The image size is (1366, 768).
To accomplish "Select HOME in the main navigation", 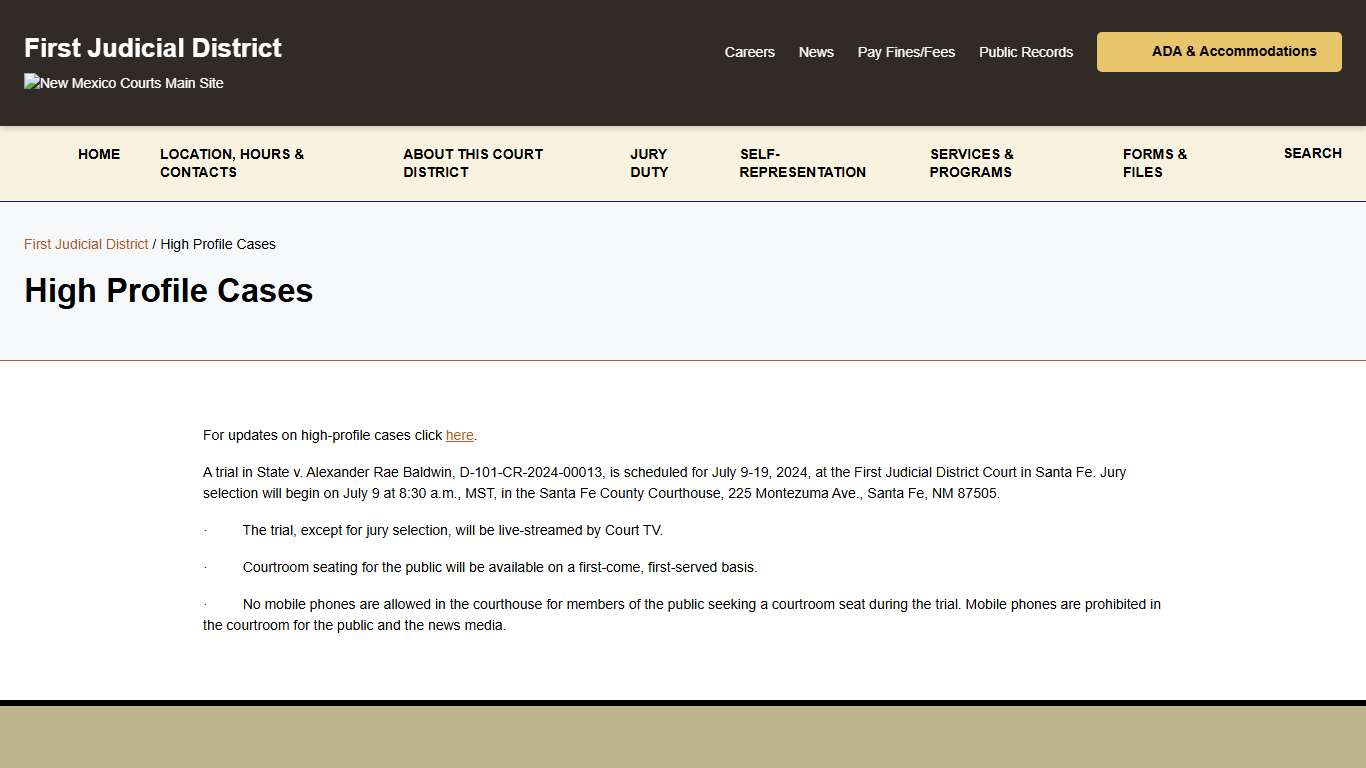I will pos(99,154).
